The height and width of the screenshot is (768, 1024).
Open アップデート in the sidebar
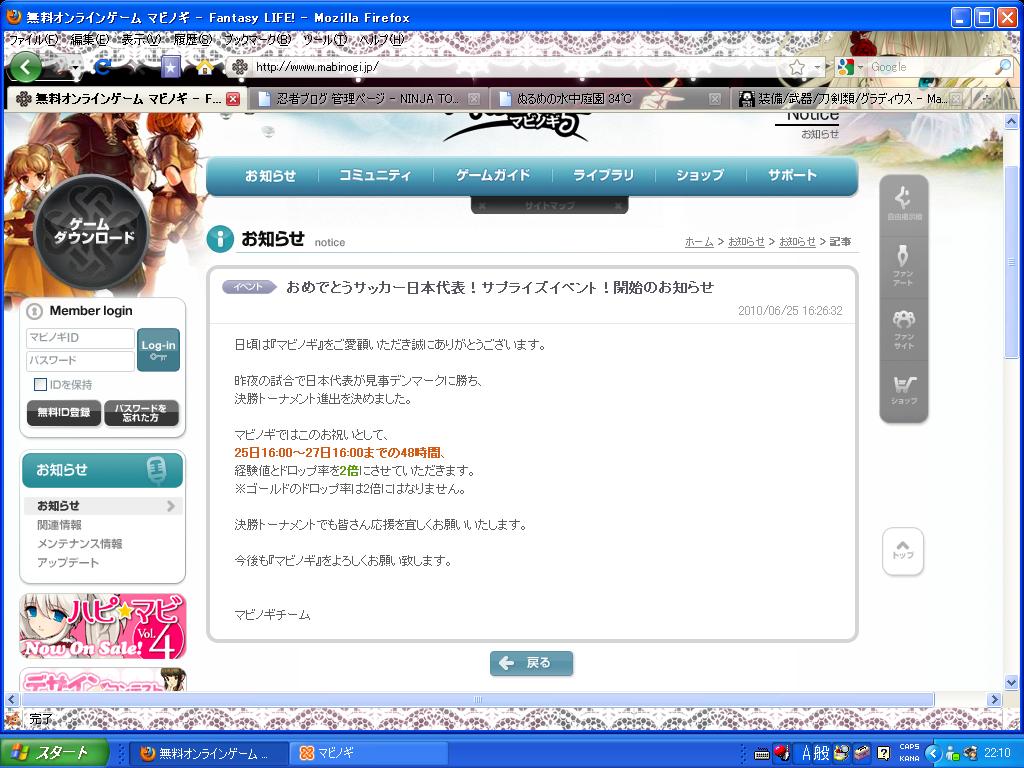tap(68, 562)
